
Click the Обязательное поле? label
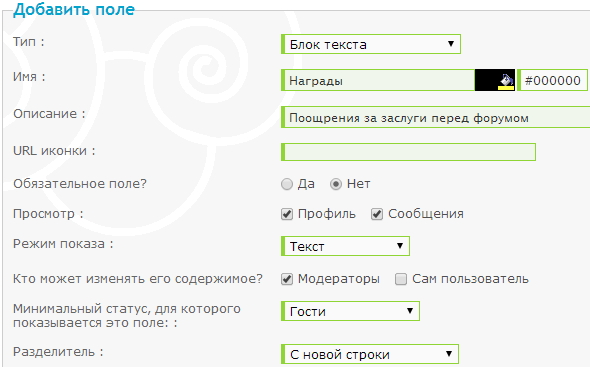80,184
